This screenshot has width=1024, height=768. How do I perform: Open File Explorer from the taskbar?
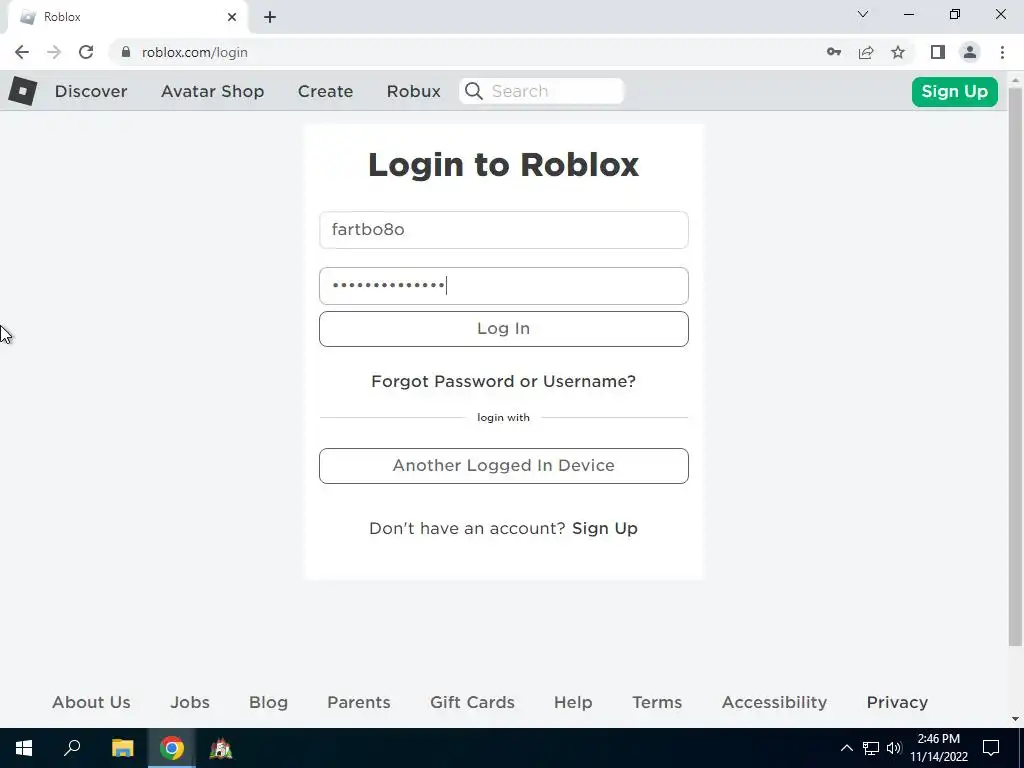122,748
